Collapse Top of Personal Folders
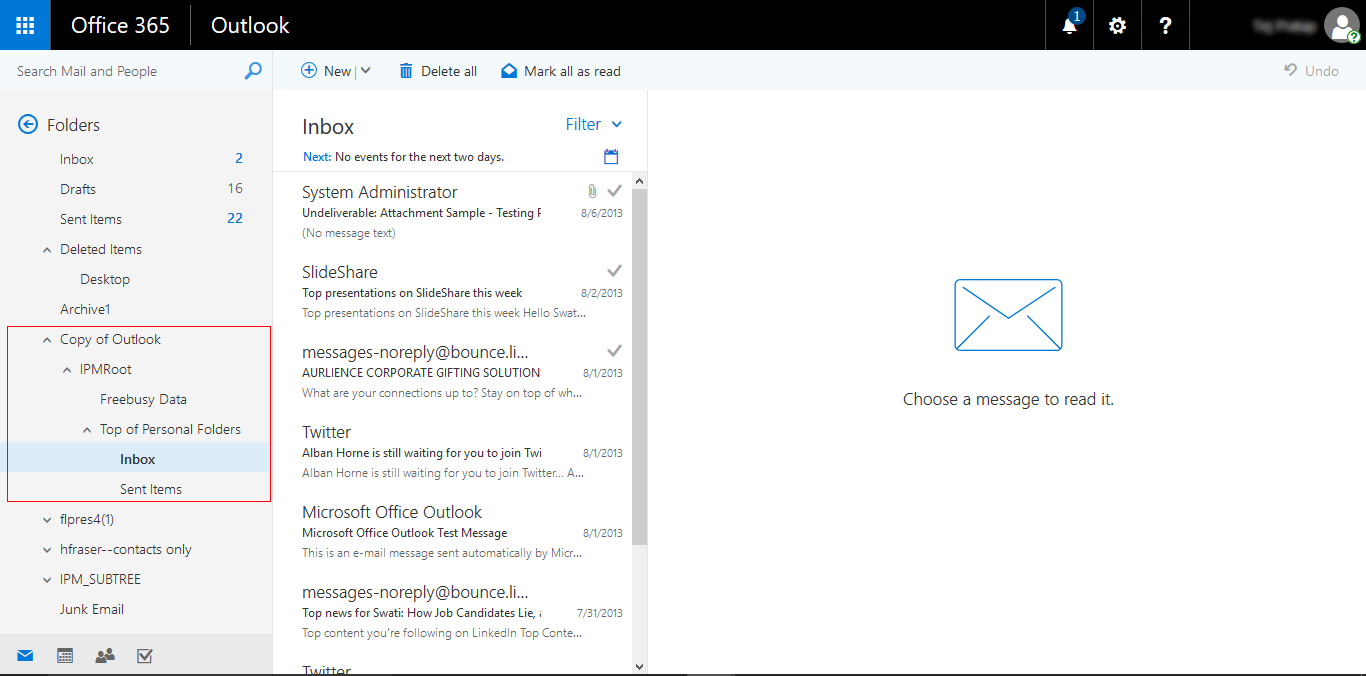The image size is (1366, 676). coord(87,430)
